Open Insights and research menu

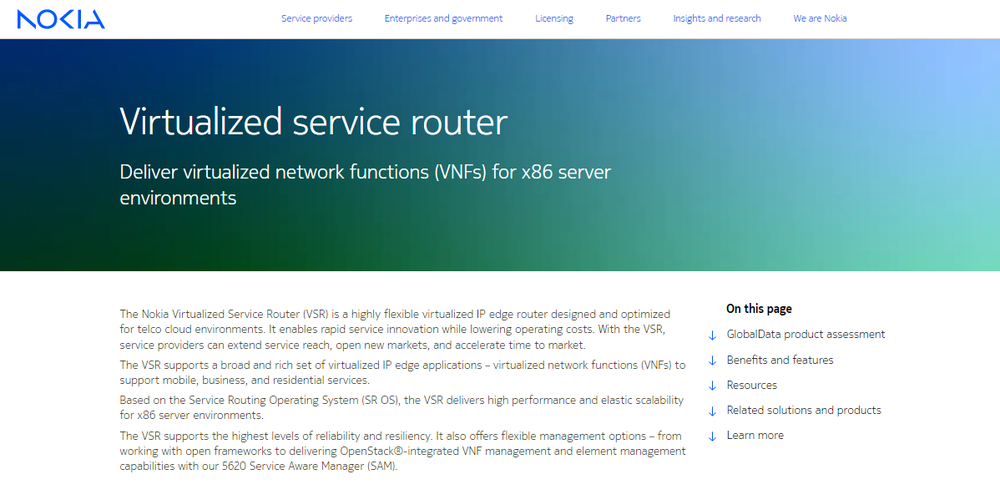click(x=717, y=18)
